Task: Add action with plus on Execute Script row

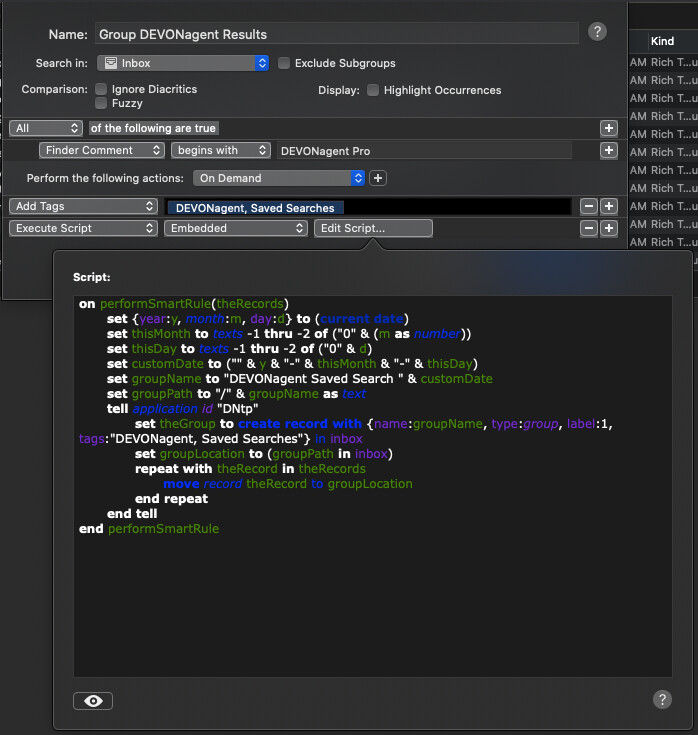Action: (608, 228)
